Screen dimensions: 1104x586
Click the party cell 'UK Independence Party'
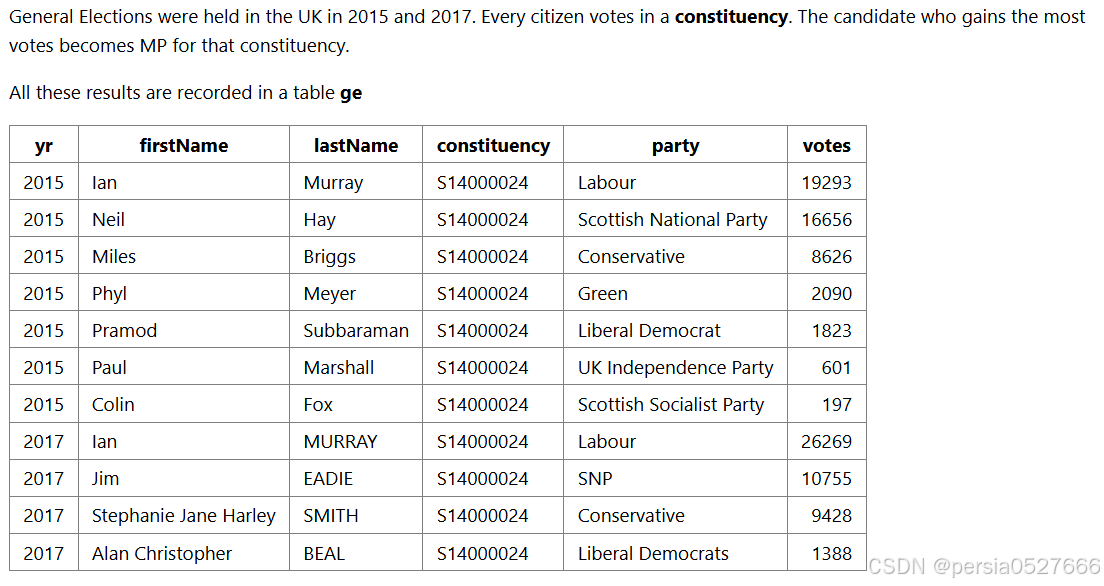pos(675,368)
